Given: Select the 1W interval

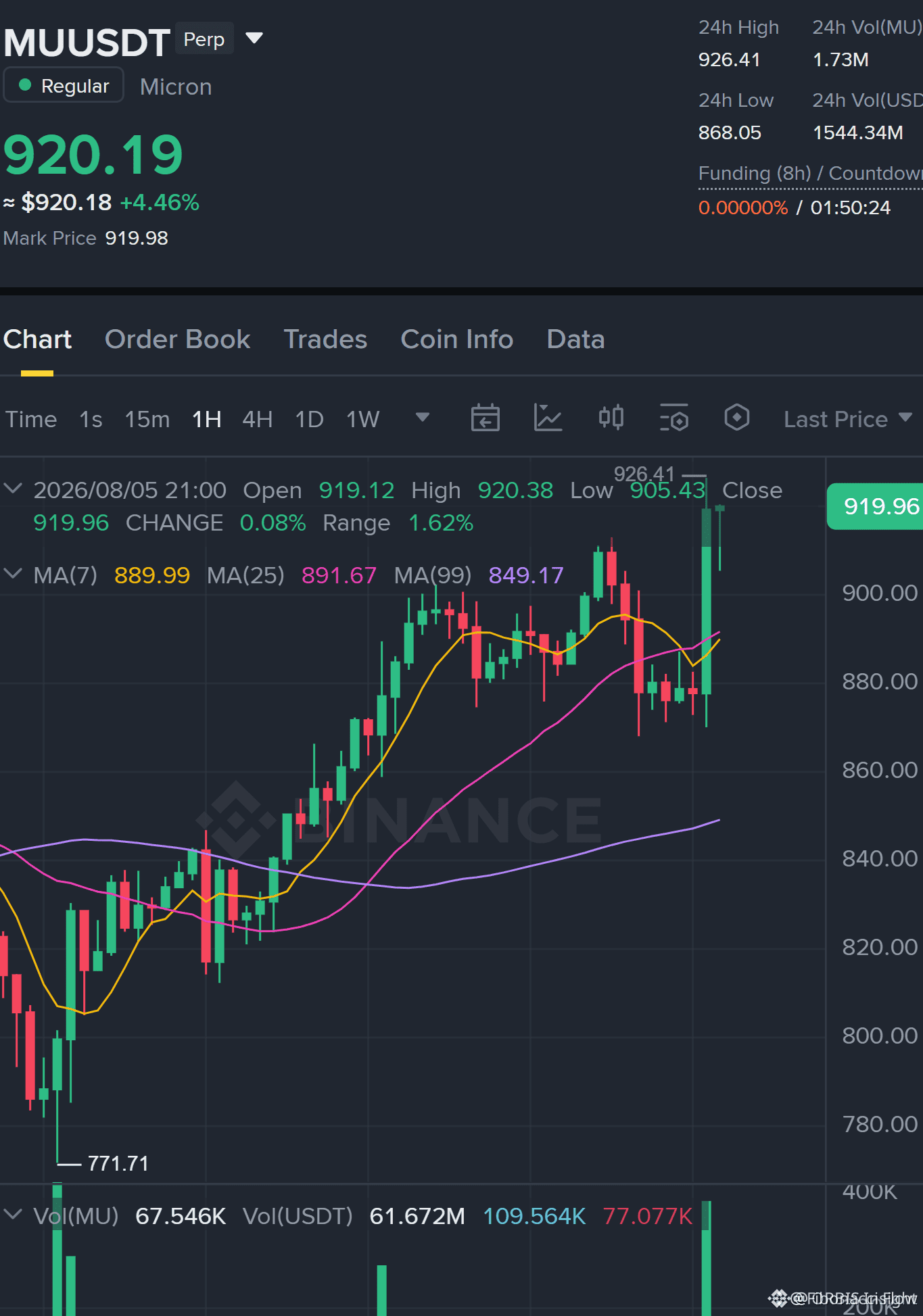Looking at the screenshot, I should [362, 419].
